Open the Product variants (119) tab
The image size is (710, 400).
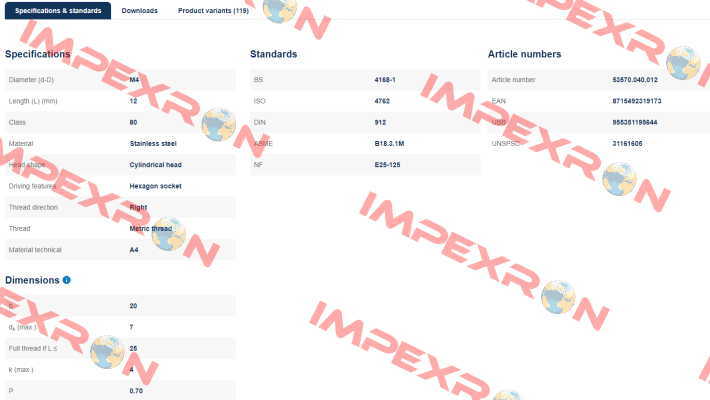click(x=213, y=10)
